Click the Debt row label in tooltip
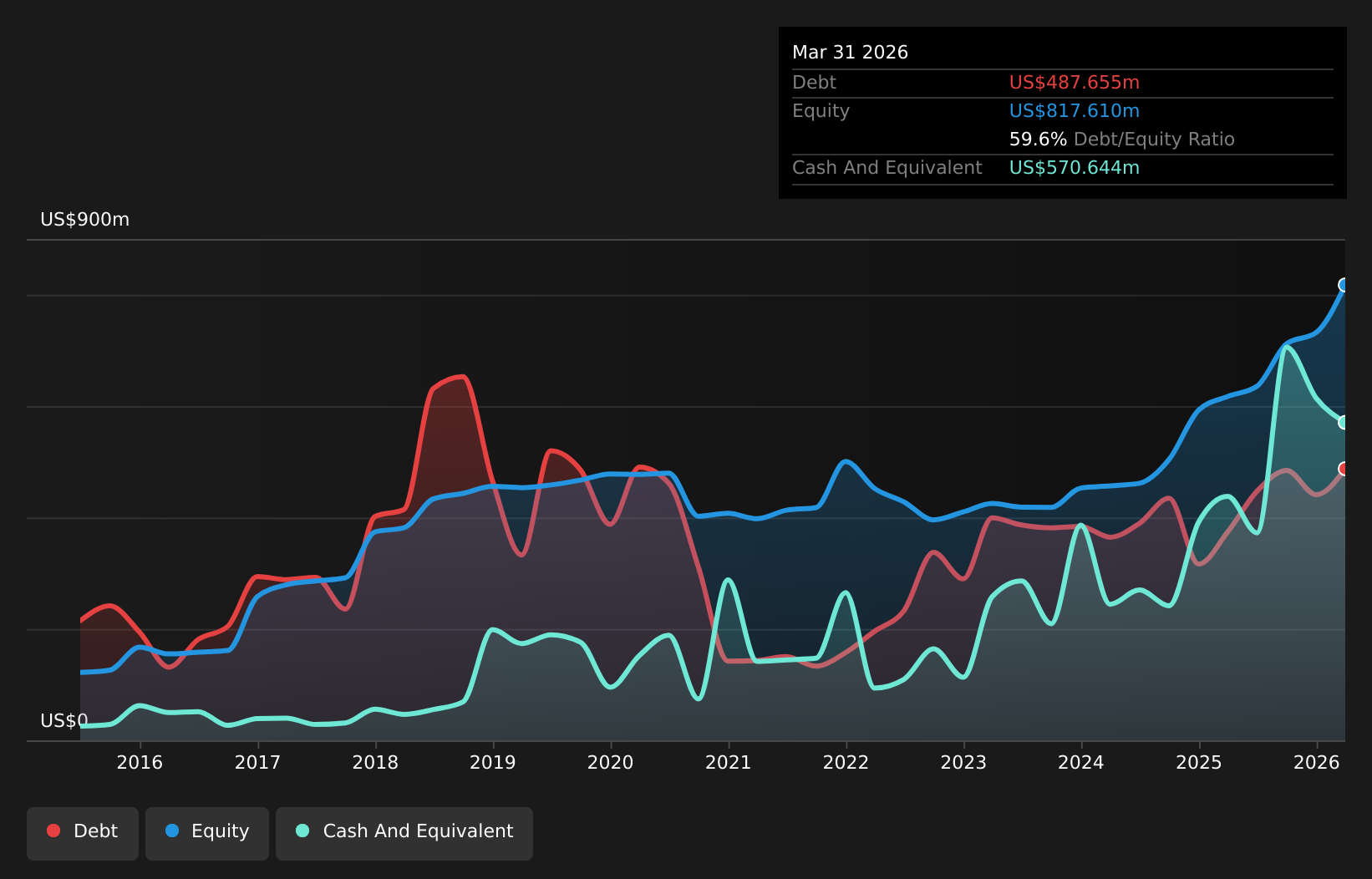1372x879 pixels. pyautogui.click(x=814, y=83)
